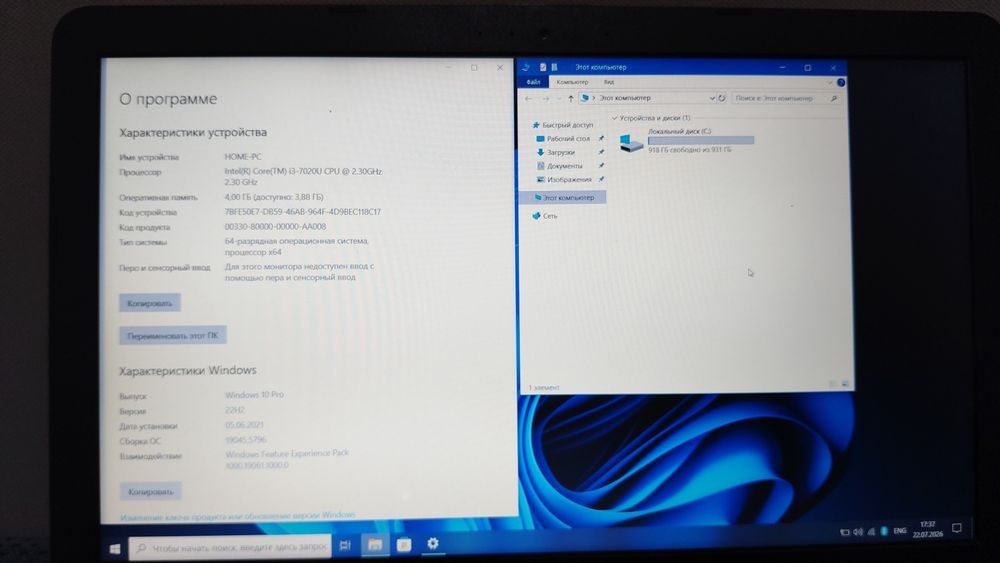Click the first Копировать button under device specs
Image resolution: width=1000 pixels, height=563 pixels.
click(150, 303)
